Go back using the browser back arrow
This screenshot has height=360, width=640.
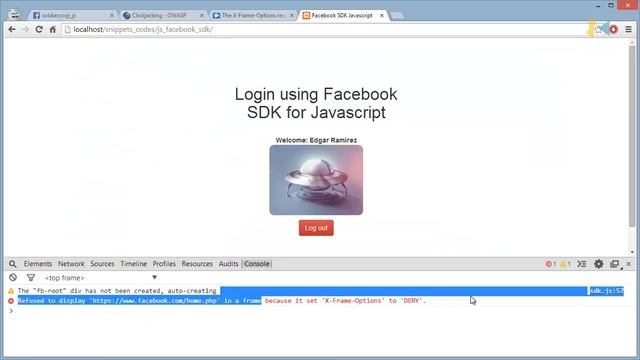(x=12, y=29)
